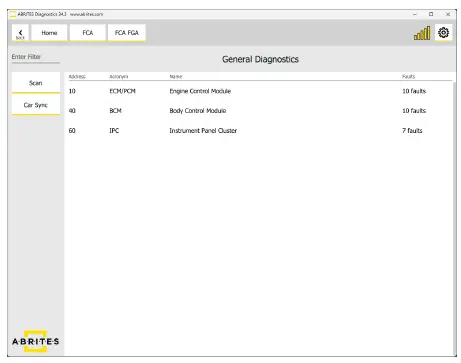The image size is (461, 363).
Task: Sort by Address column header
Action: pyautogui.click(x=77, y=77)
